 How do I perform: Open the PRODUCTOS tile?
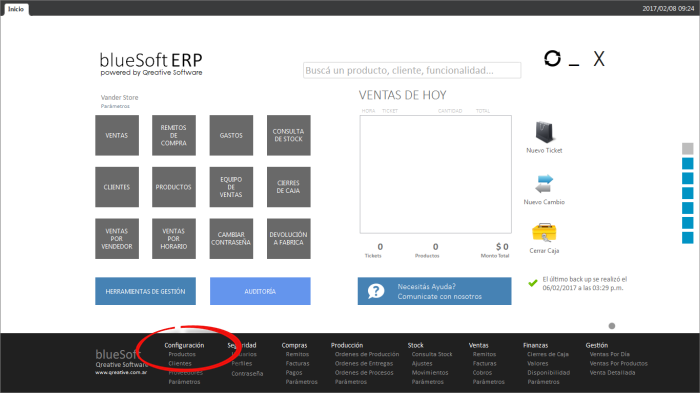[174, 187]
